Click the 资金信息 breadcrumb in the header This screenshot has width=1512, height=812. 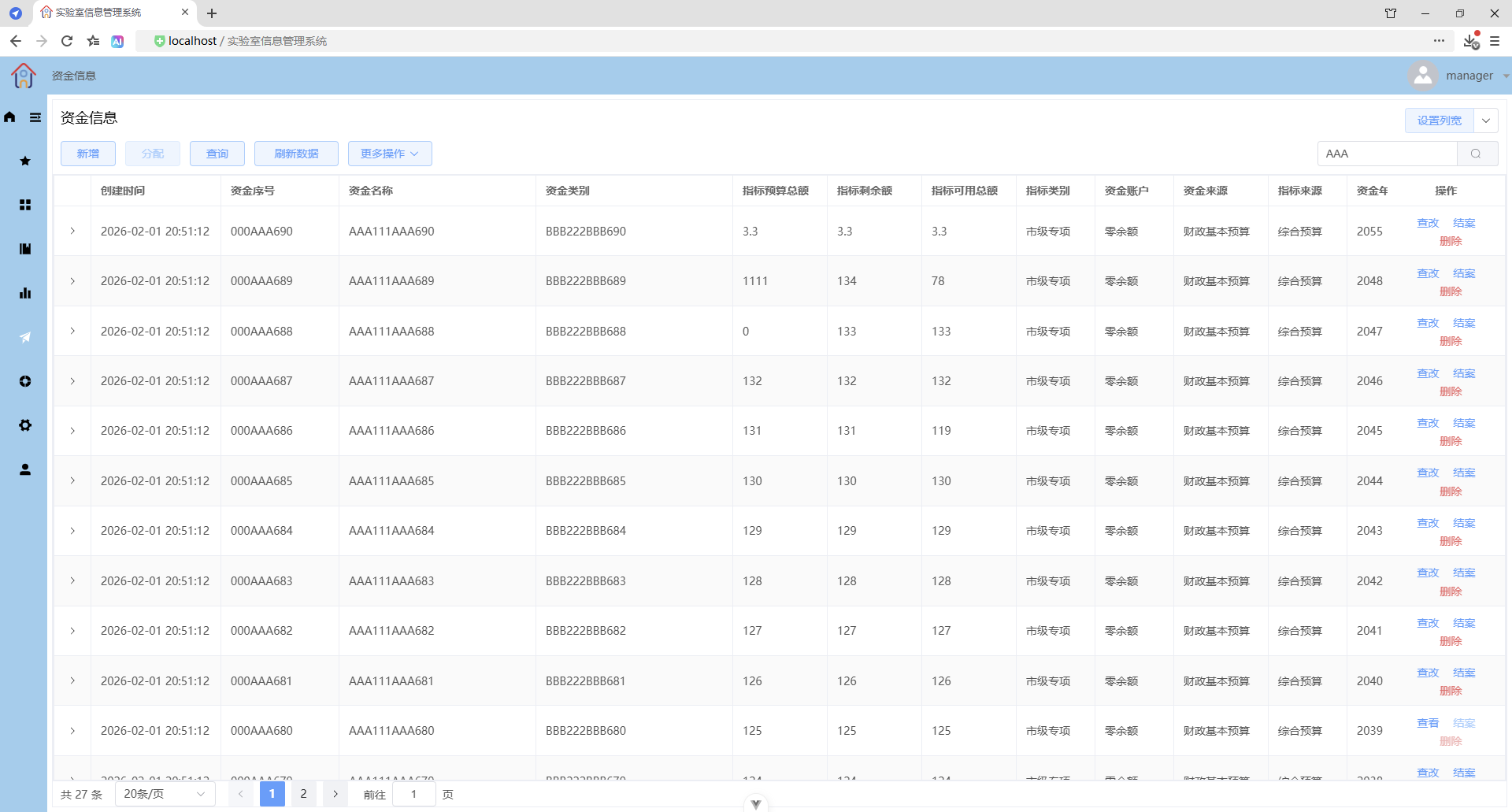point(74,76)
